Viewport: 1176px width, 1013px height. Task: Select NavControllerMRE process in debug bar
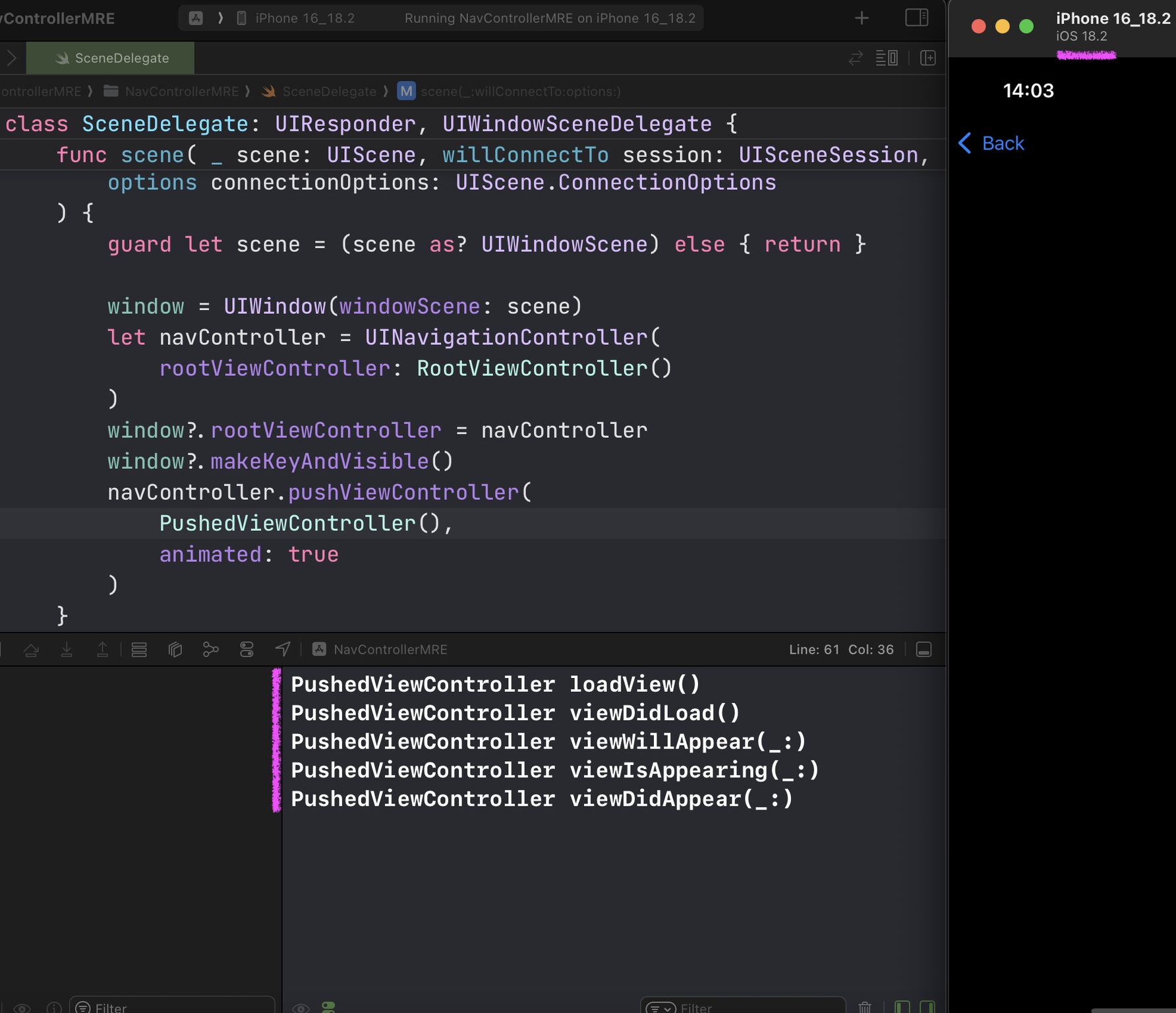[380, 650]
